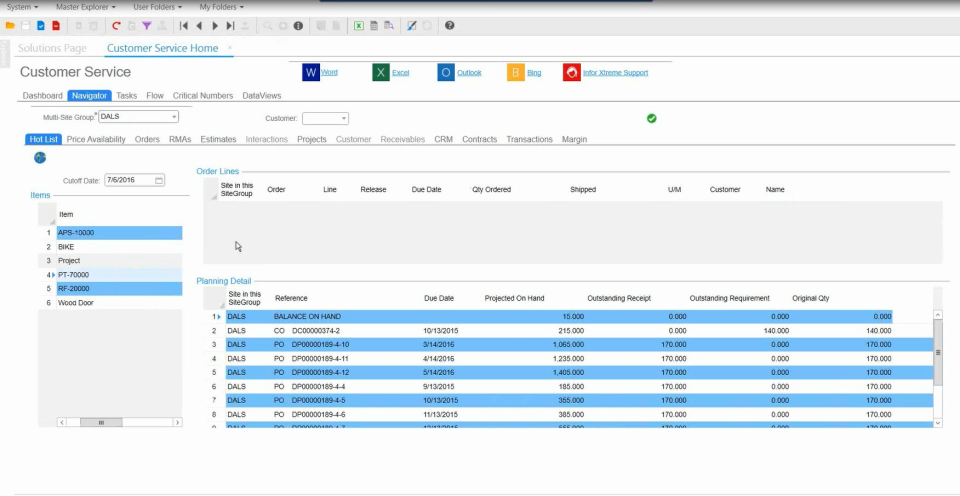Select the Tasks tab
The width and height of the screenshot is (960, 496).
126,96
